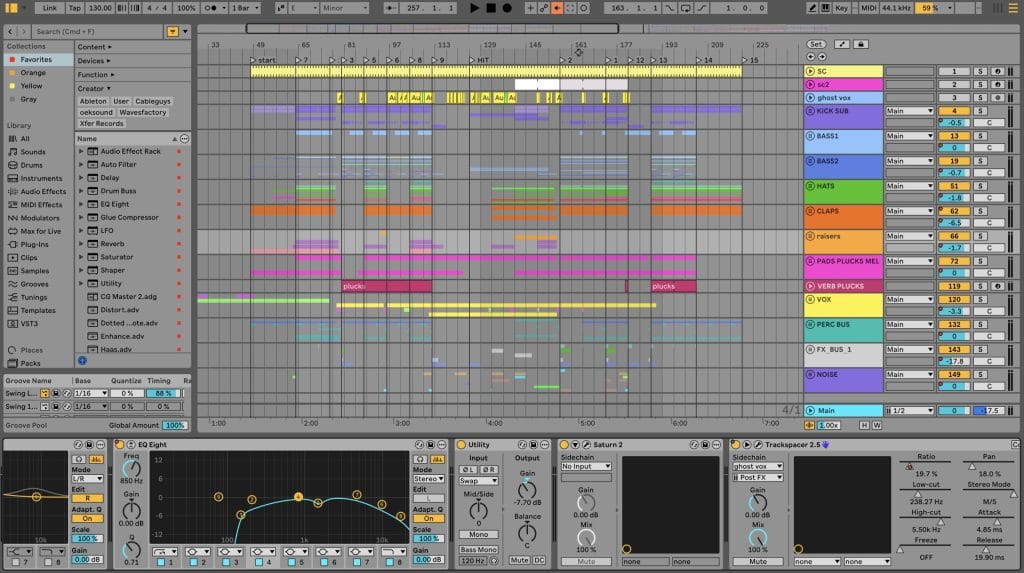The image size is (1024, 573).
Task: Click the Utility device activator icon
Action: 461,444
